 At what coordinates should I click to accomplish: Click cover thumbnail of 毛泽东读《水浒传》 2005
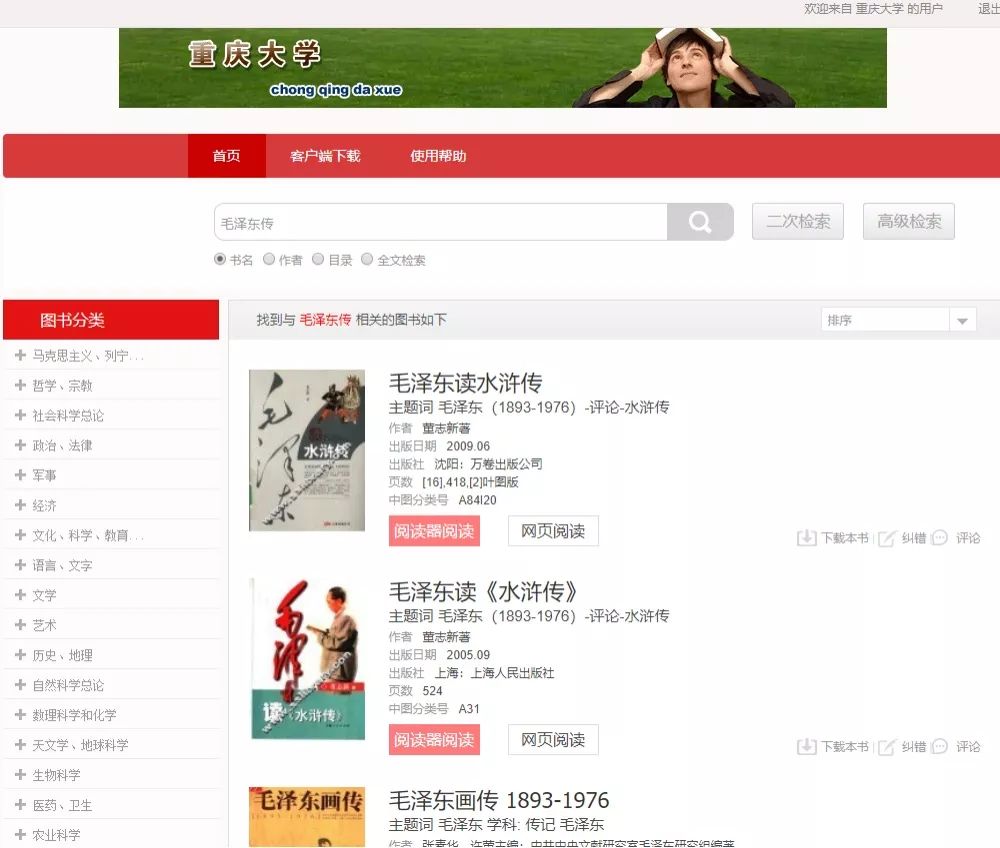pyautogui.click(x=307, y=659)
